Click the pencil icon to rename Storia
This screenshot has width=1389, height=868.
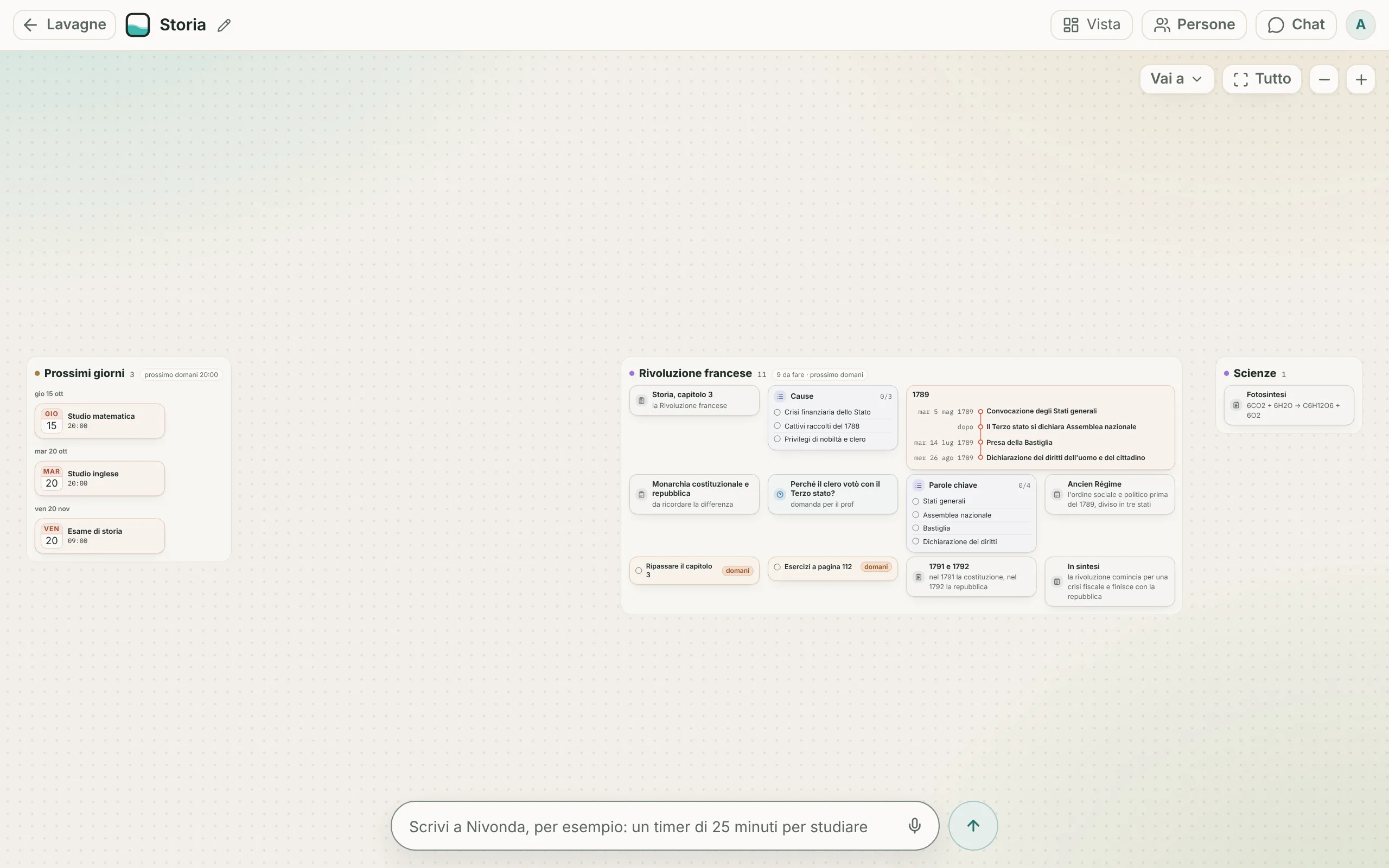pos(224,25)
